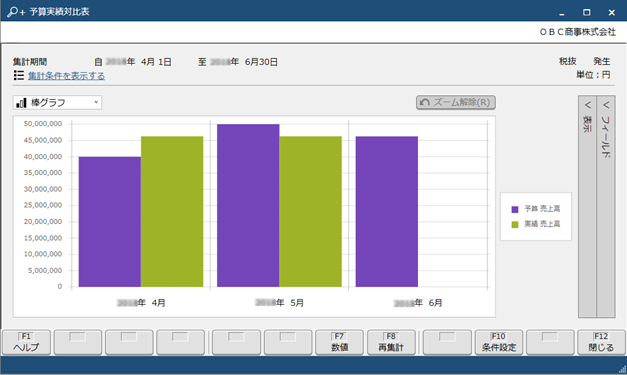This screenshot has height=375, width=627.
Task: Click the green actual bar for 5月
Action: 310,211
